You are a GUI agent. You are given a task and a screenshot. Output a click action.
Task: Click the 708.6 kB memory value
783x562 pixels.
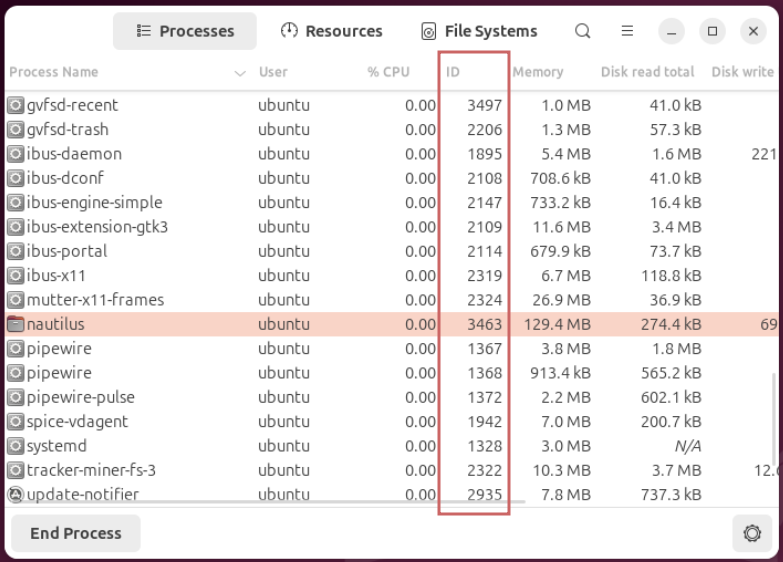560,178
